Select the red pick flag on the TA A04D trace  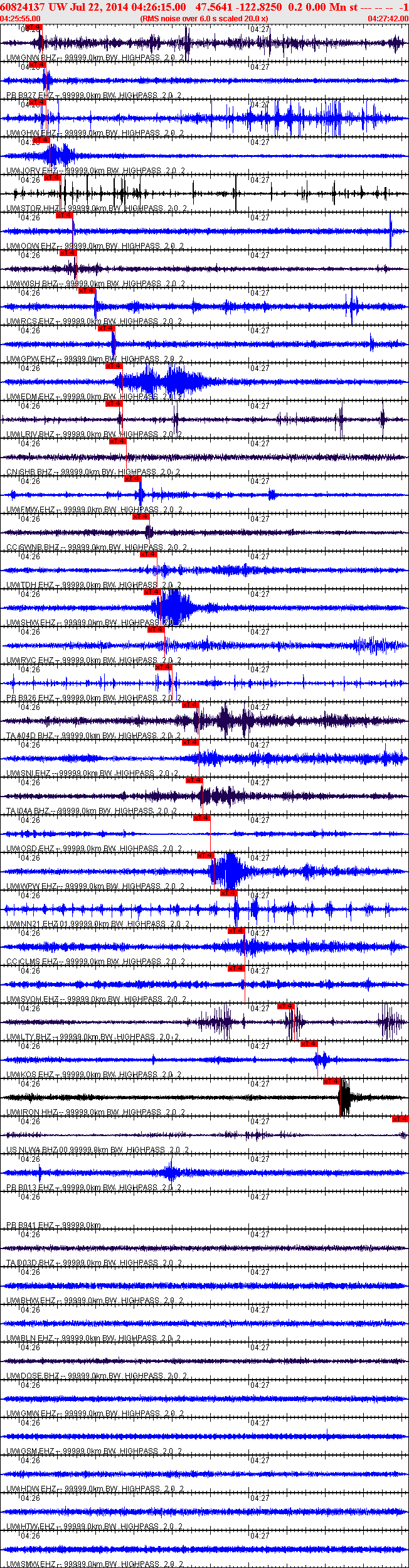[191, 705]
